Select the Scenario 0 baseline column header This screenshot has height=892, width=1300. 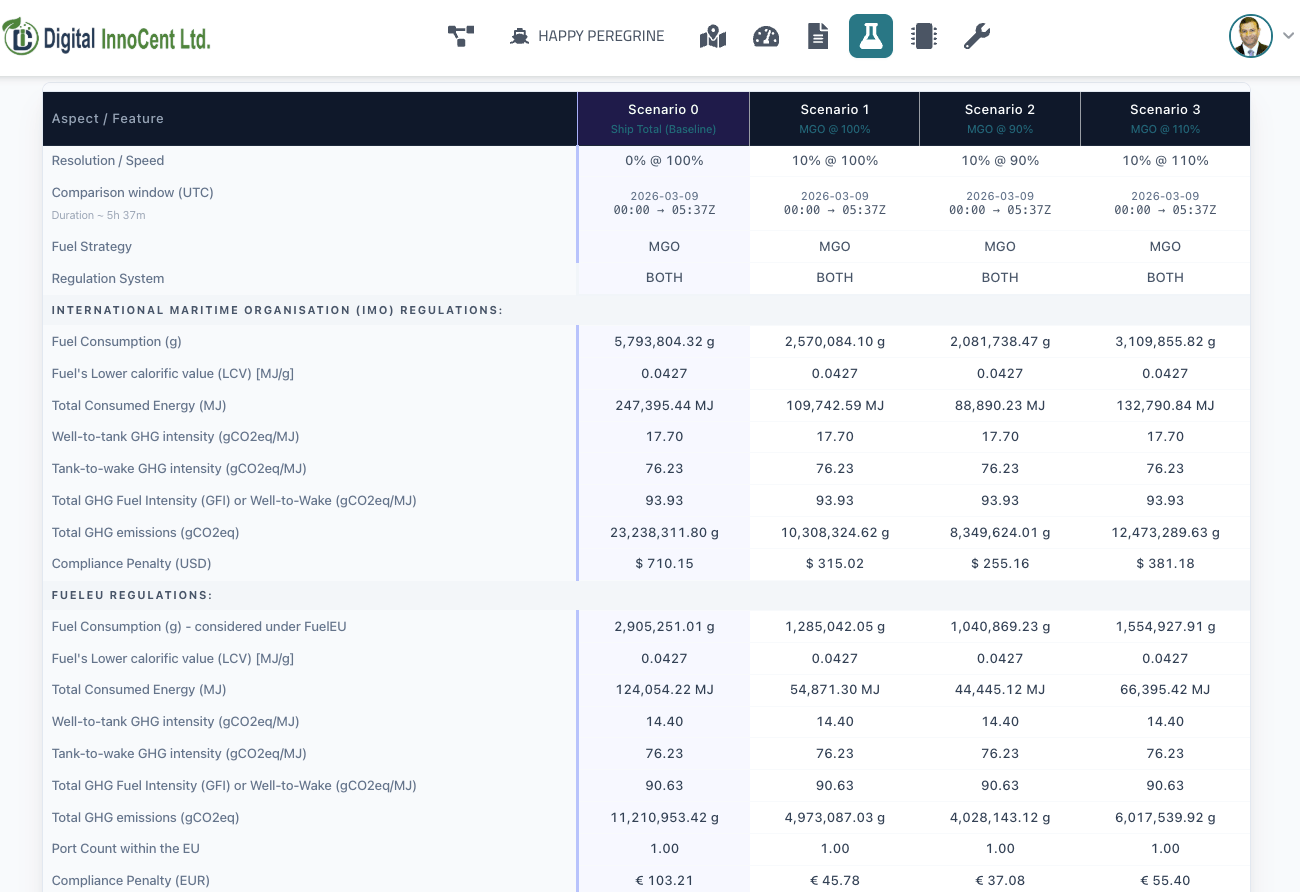(663, 119)
